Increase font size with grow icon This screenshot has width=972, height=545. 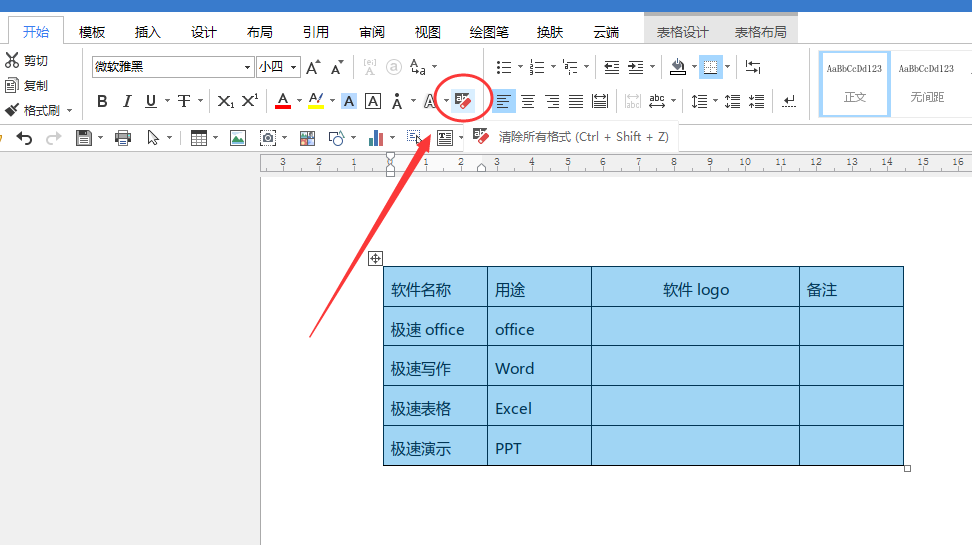coord(314,67)
